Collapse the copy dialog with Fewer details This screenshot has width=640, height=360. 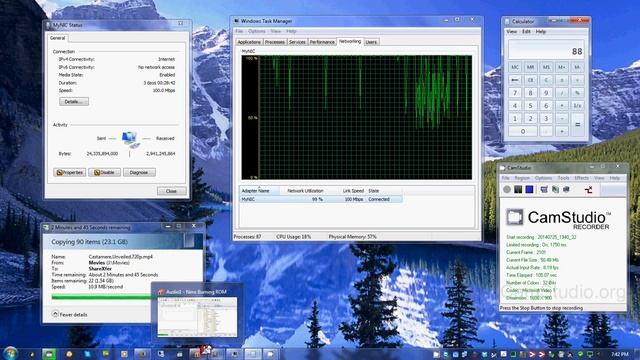click(x=69, y=314)
